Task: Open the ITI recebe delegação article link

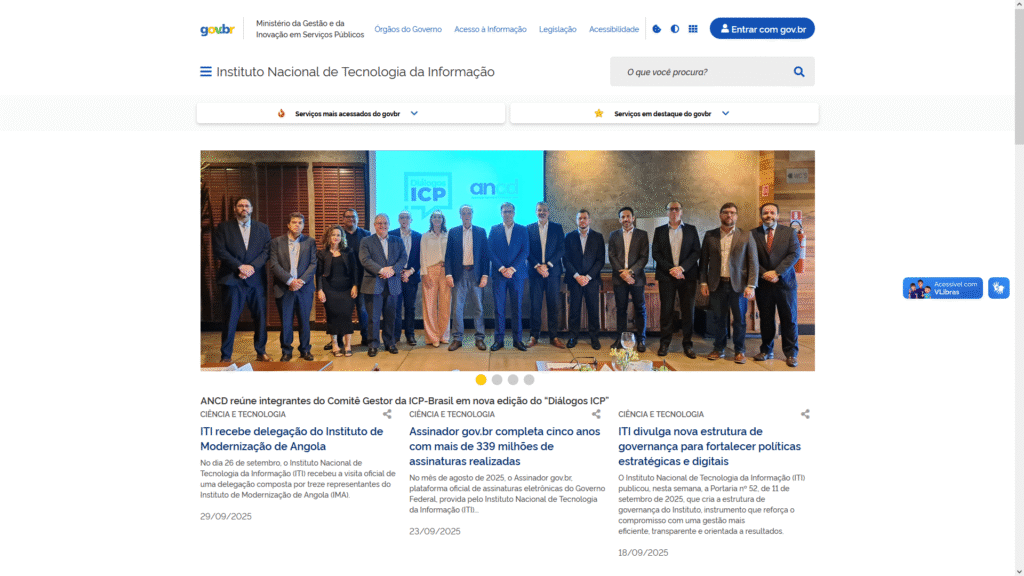Action: tap(291, 439)
